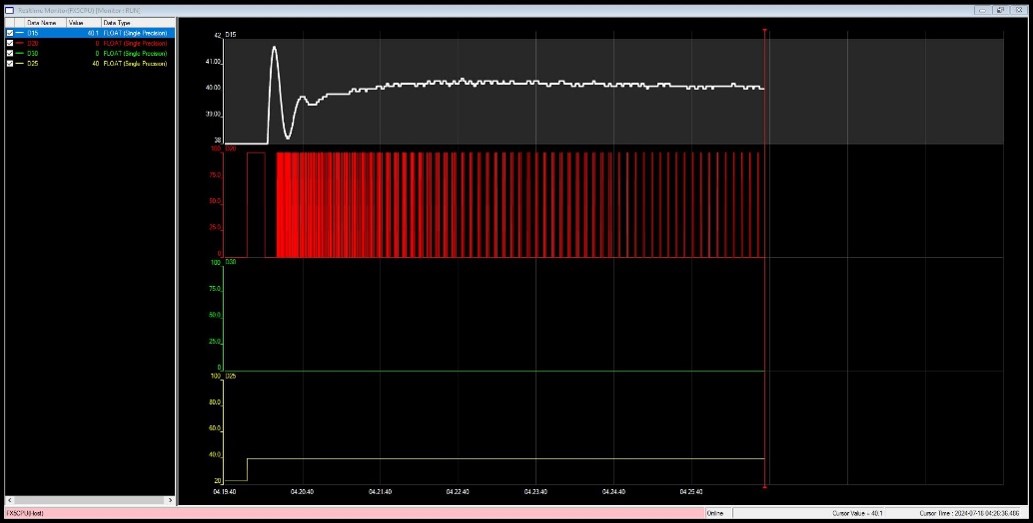This screenshot has height=523, width=1033.
Task: Click the minimize button in title bar
Action: click(984, 11)
